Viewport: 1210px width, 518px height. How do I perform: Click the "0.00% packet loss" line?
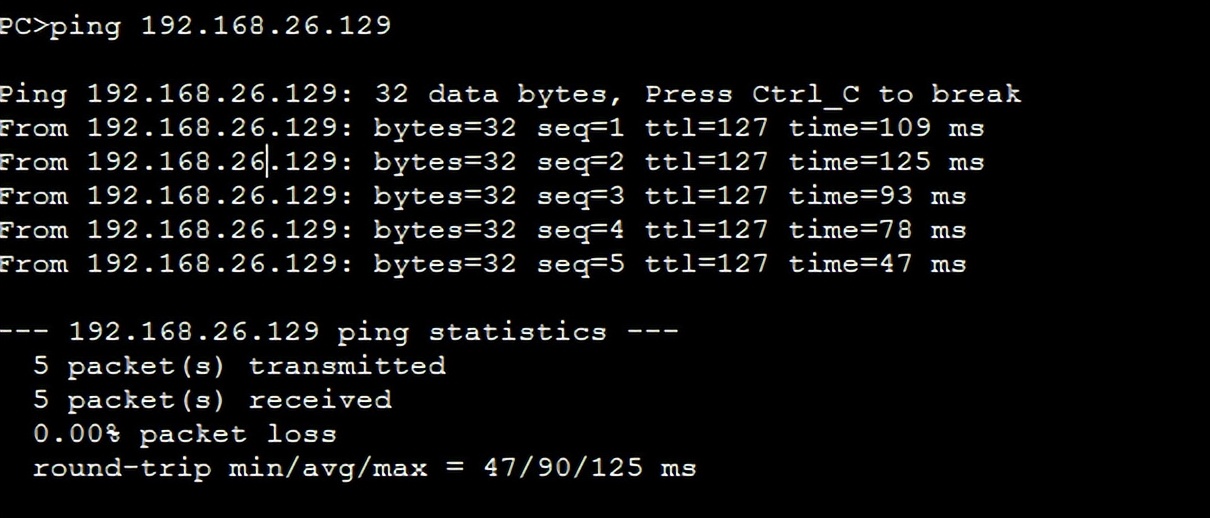click(185, 434)
